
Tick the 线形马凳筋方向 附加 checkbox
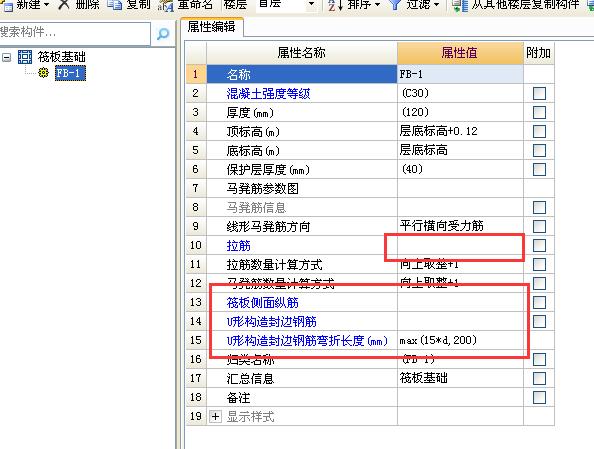[539, 226]
